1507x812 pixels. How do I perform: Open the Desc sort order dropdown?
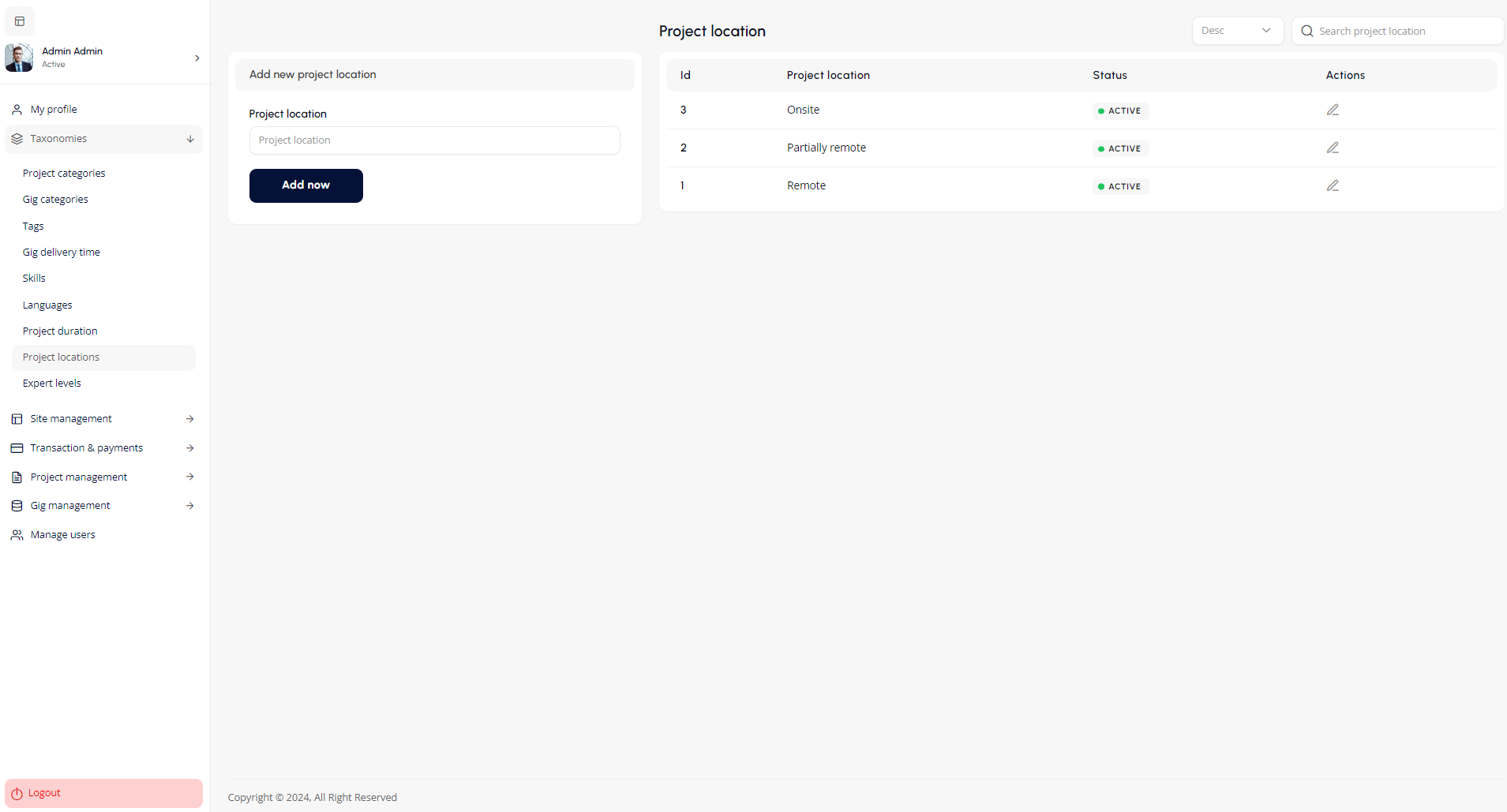[x=1236, y=32]
